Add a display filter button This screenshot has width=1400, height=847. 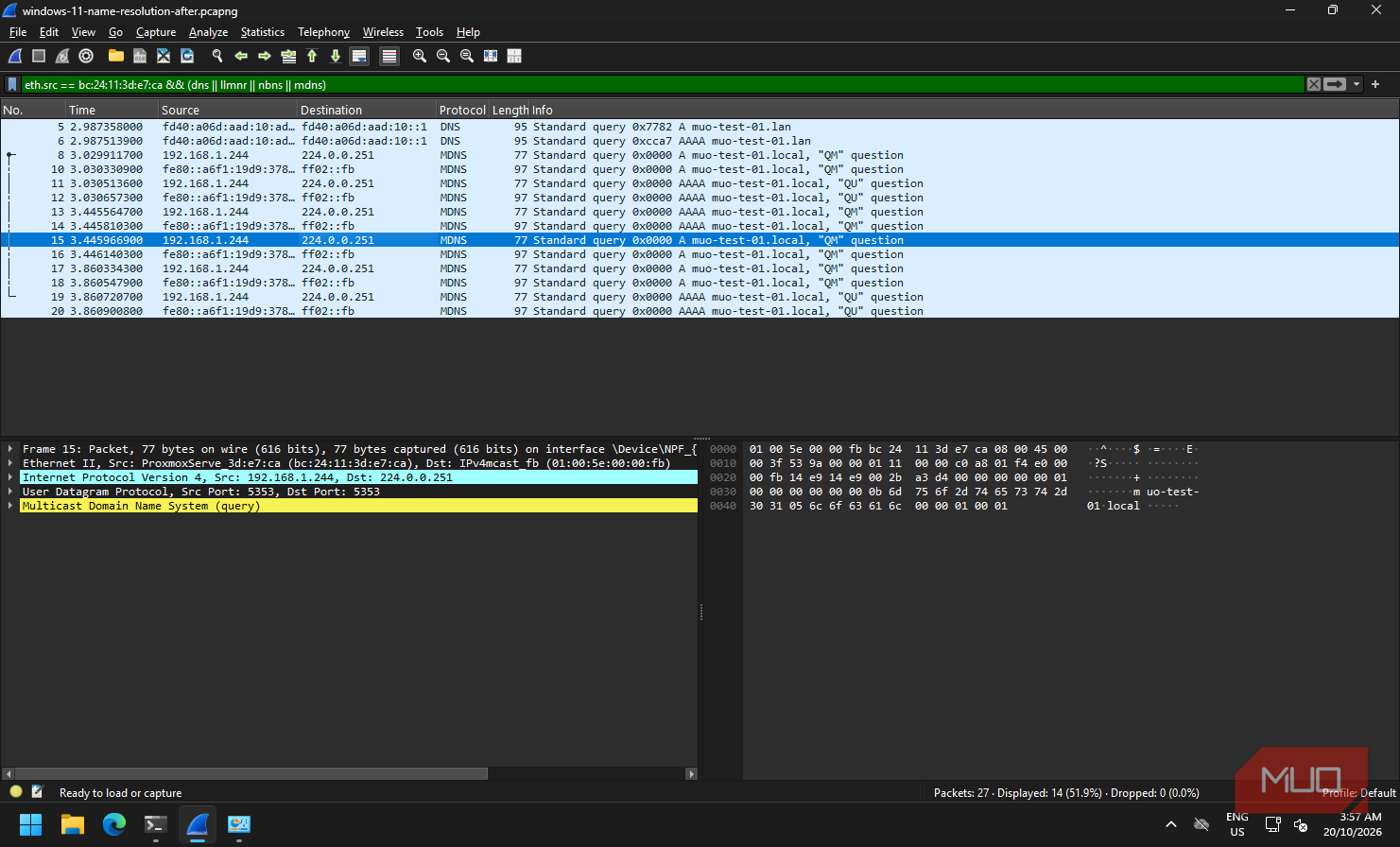(x=1375, y=84)
